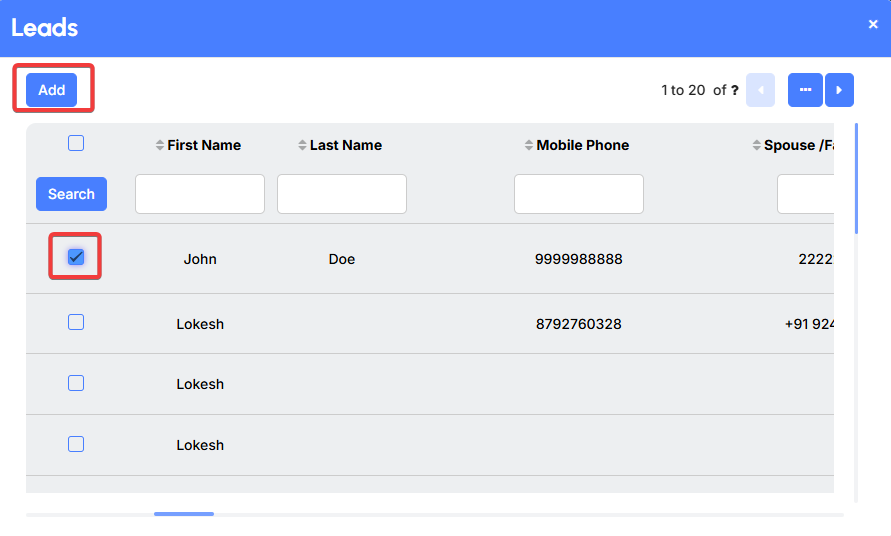Screen dimensions: 891x536
Task: Sort by Mobile Phone column arrows
Action: [x=529, y=145]
